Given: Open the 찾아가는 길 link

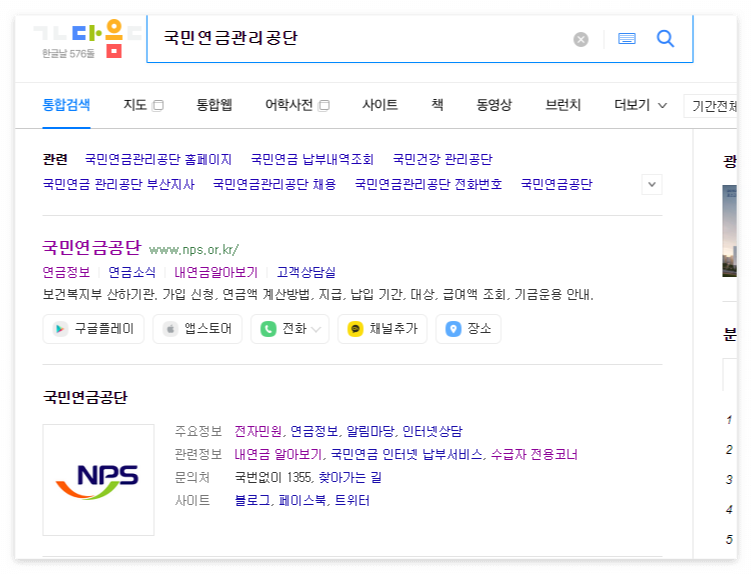Looking at the screenshot, I should pyautogui.click(x=350, y=478).
